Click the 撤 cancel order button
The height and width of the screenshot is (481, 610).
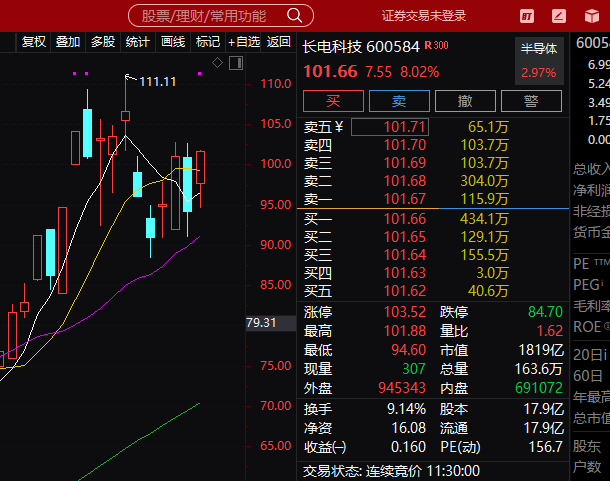click(465, 101)
